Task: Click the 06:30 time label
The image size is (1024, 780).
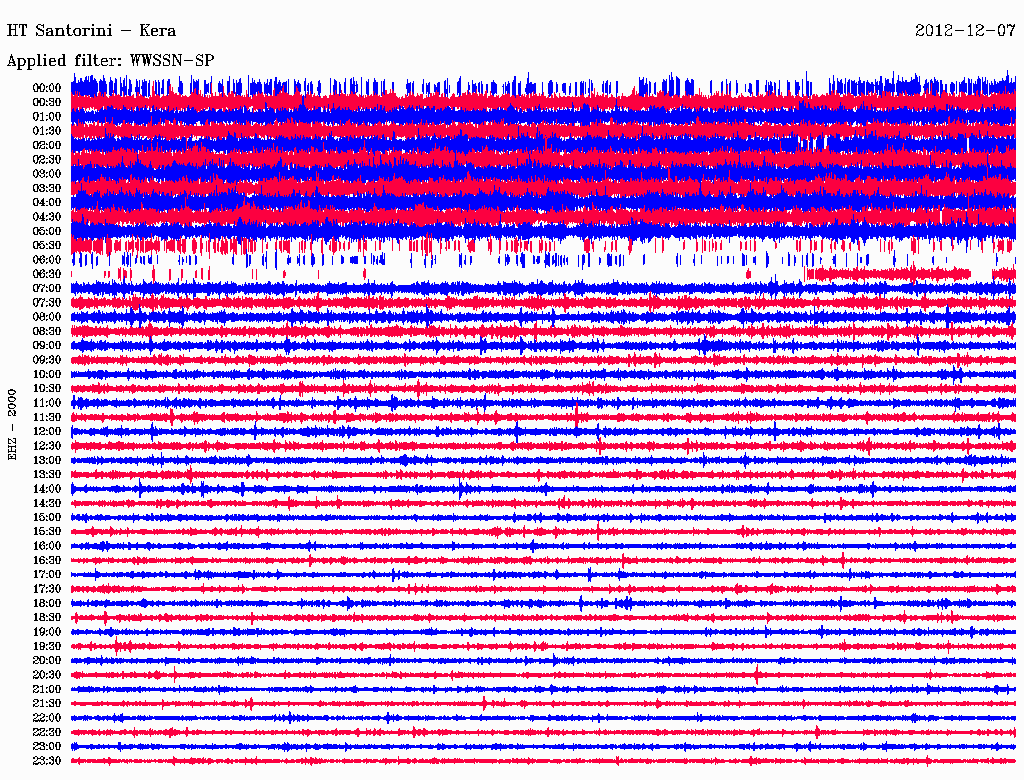Action: tap(47, 274)
